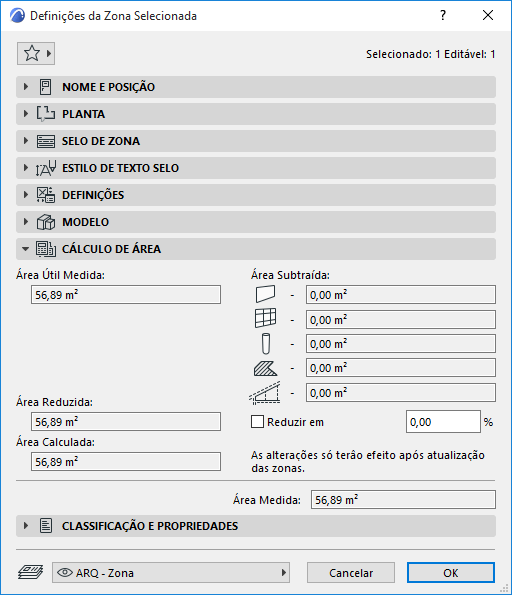
Task: Click the Nome e Posição panel icon
Action: [46, 87]
